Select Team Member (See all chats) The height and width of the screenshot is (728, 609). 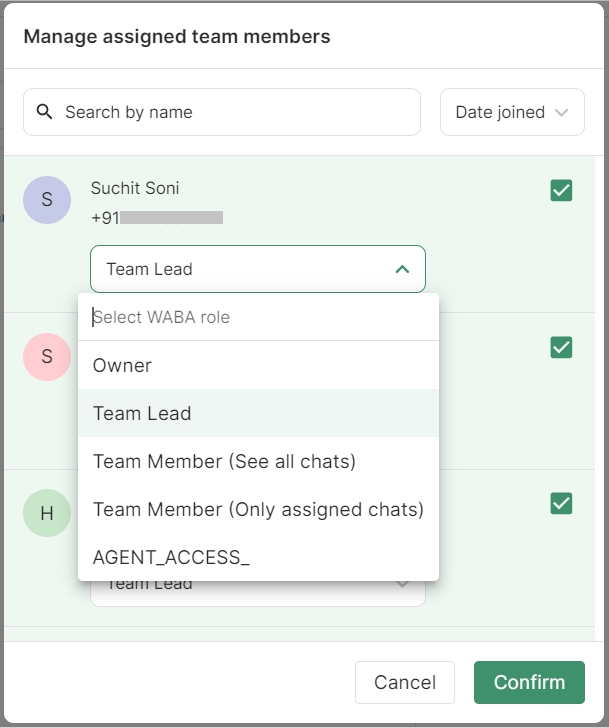click(x=224, y=461)
